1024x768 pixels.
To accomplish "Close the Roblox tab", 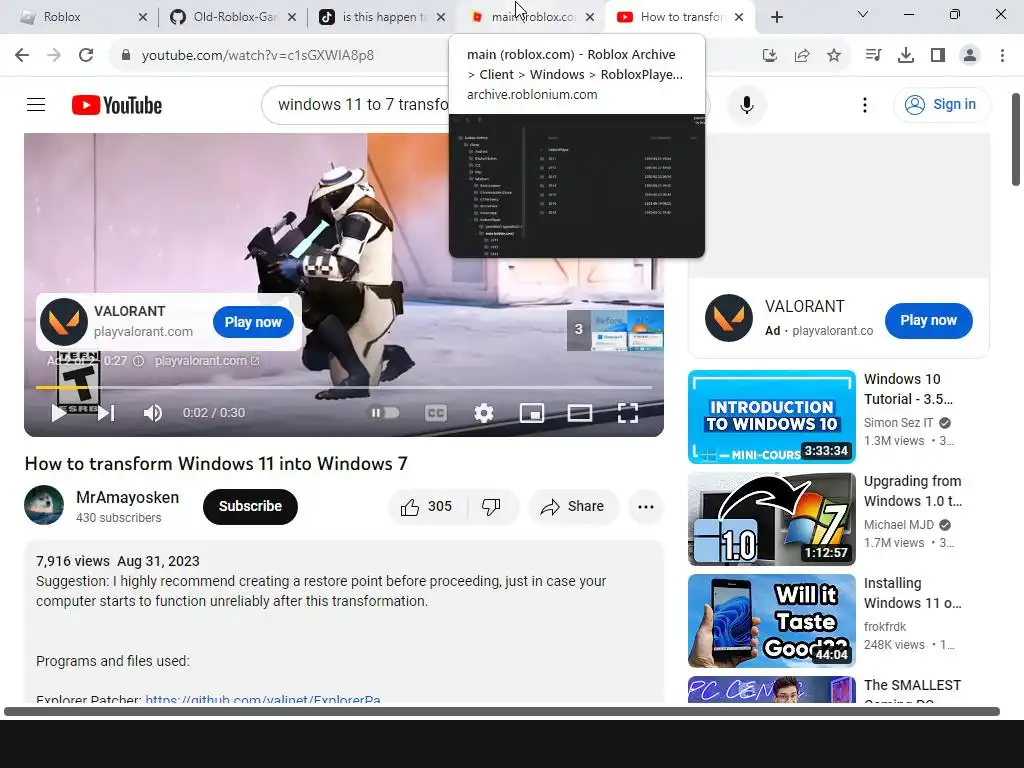I will pyautogui.click(x=143, y=18).
